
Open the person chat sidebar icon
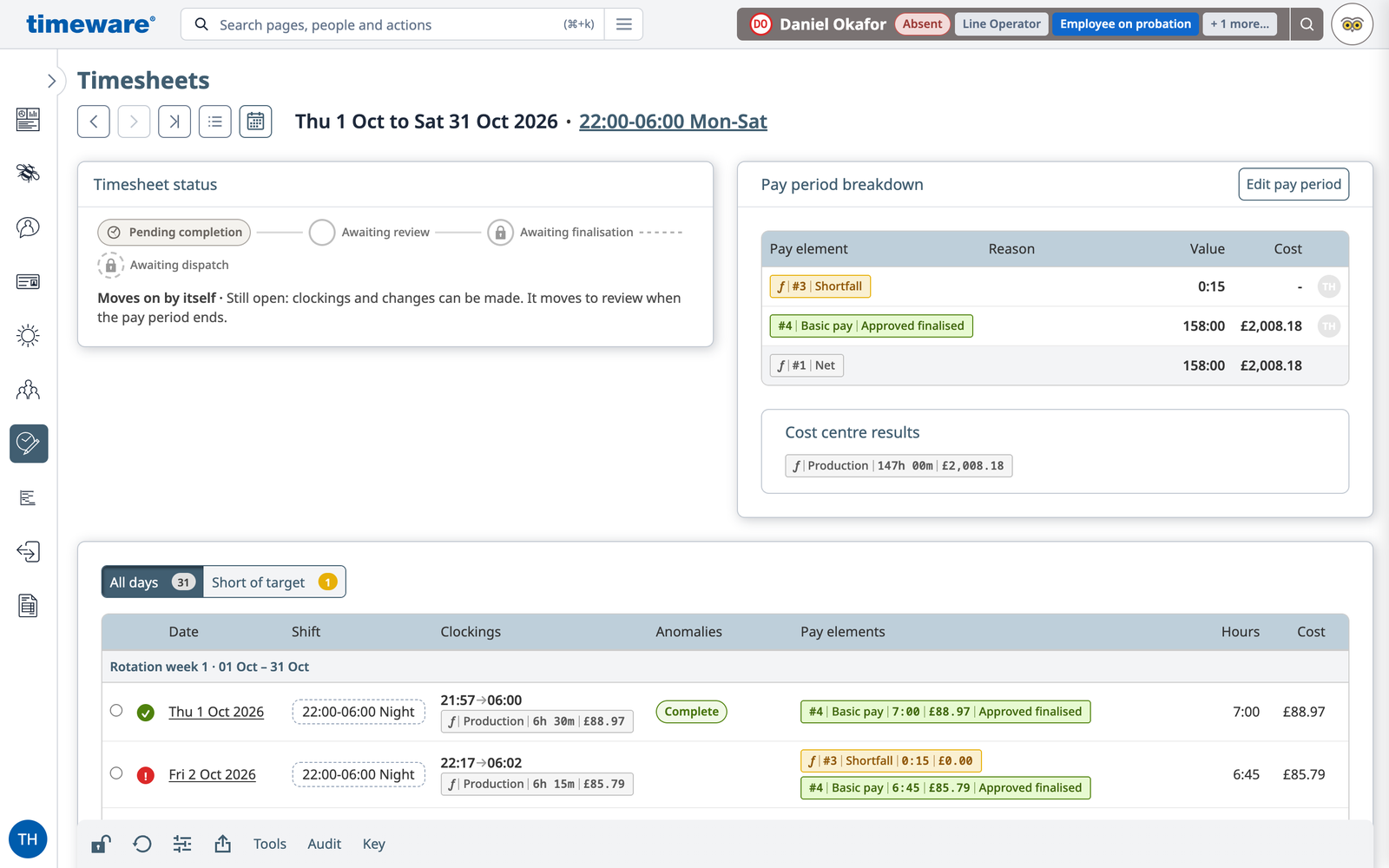pyautogui.click(x=28, y=227)
